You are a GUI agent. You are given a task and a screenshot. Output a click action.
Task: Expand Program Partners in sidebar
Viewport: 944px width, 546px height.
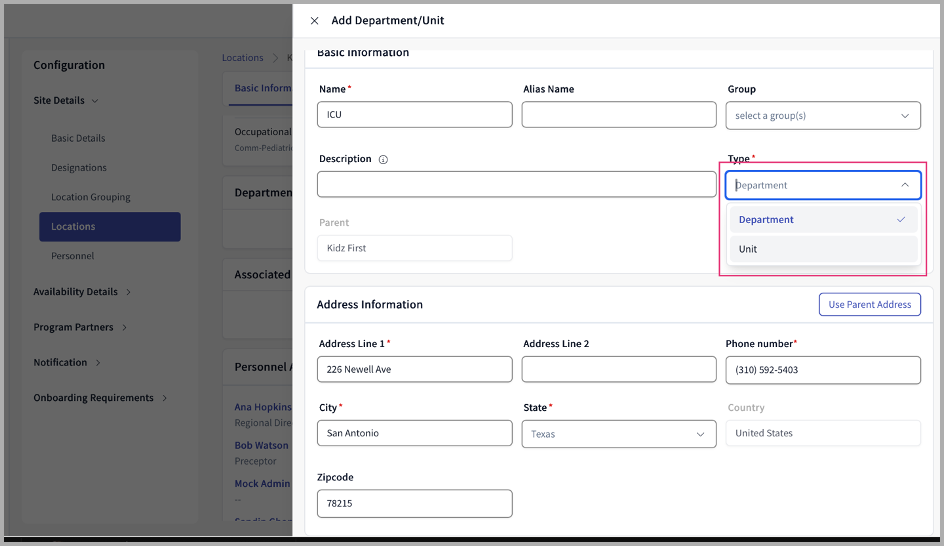click(x=79, y=327)
